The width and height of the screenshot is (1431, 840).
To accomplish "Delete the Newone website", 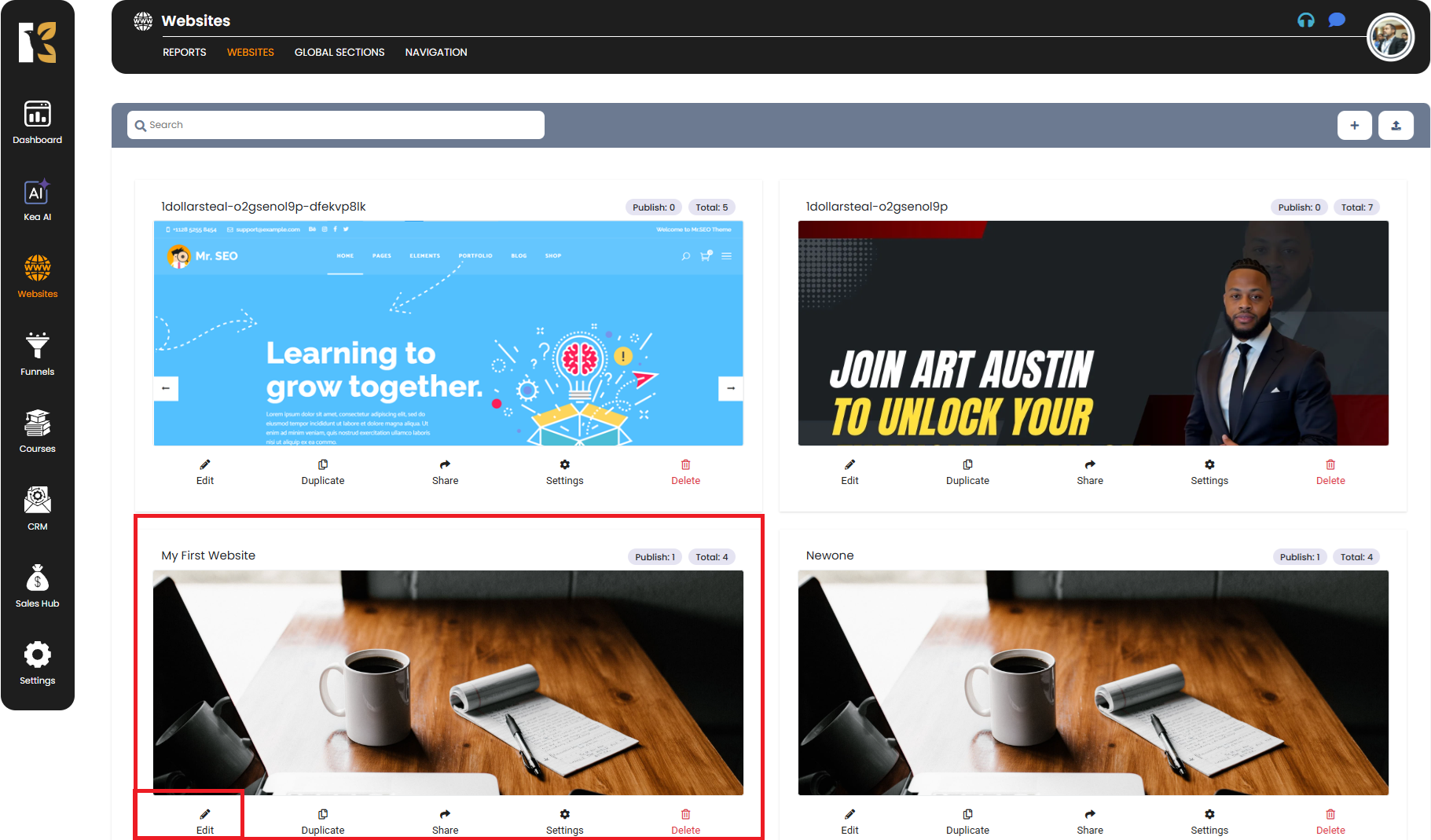I will click(1330, 821).
